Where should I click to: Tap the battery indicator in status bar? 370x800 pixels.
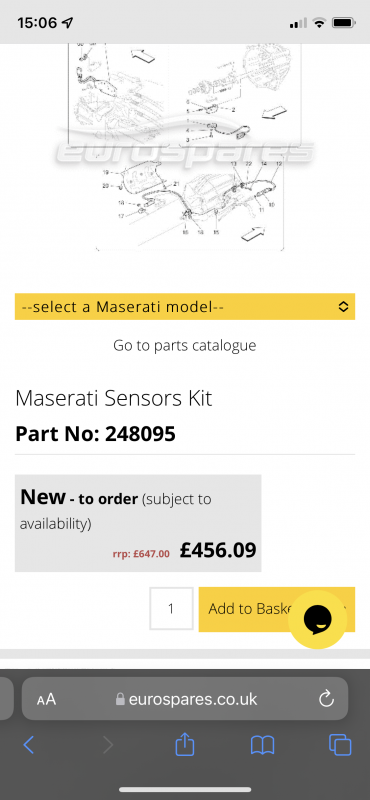point(344,23)
